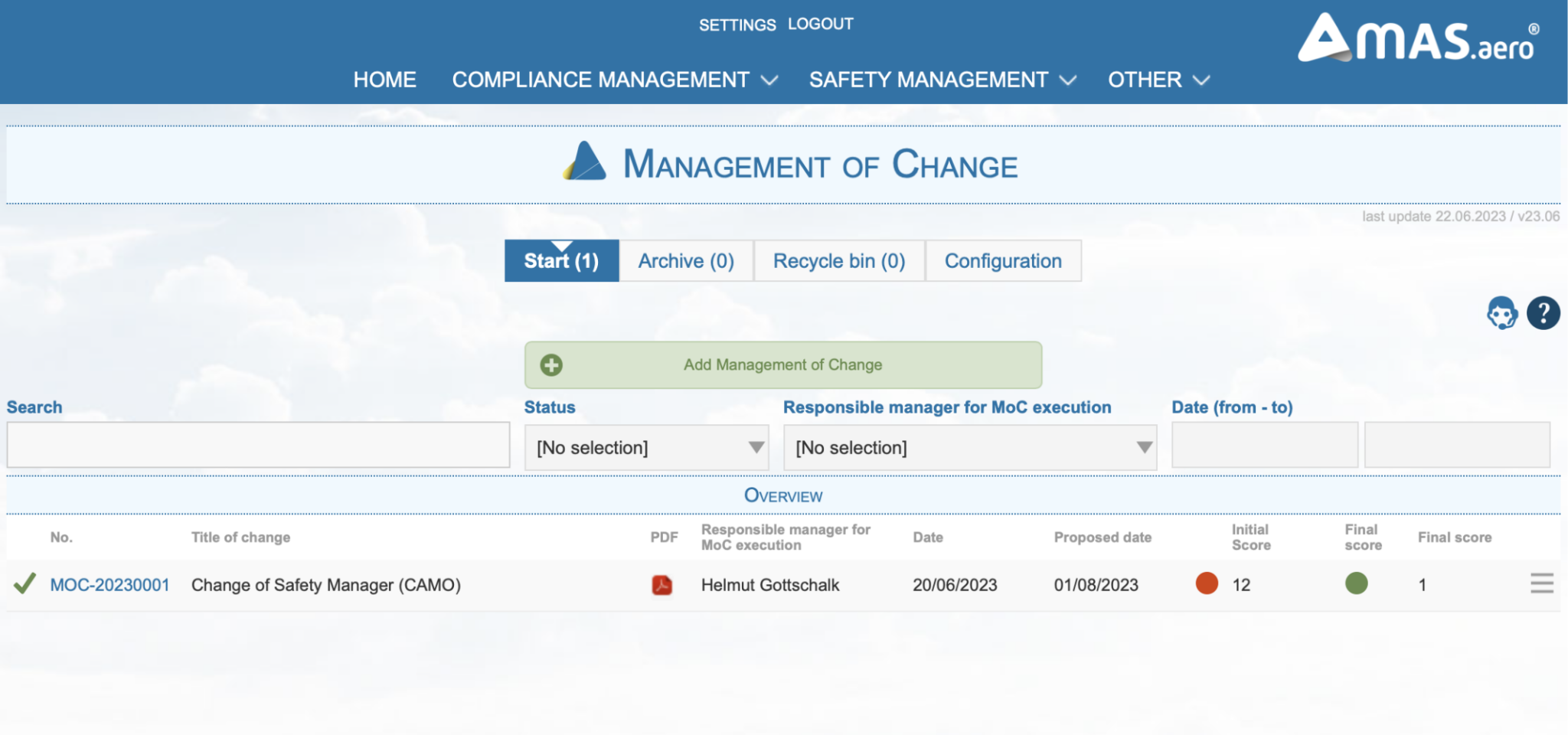Screen dimensions: 1568x735
Task: Expand the COMPLIANCE MANAGEMENT menu
Action: [601, 80]
